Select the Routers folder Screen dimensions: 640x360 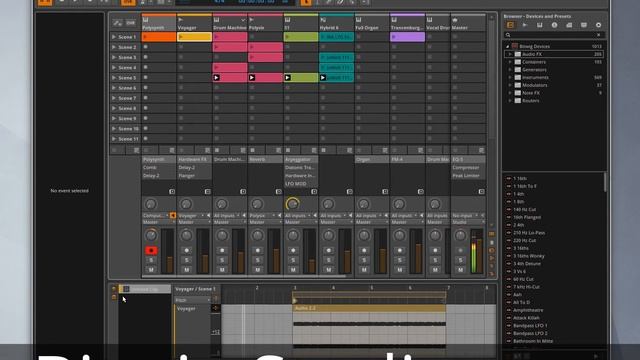tap(530, 101)
